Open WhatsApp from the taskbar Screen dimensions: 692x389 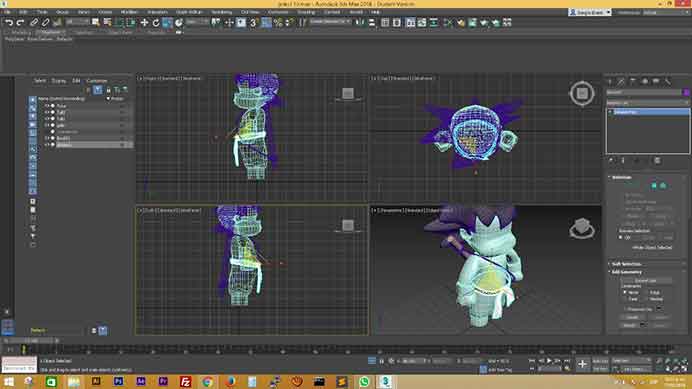click(364, 381)
